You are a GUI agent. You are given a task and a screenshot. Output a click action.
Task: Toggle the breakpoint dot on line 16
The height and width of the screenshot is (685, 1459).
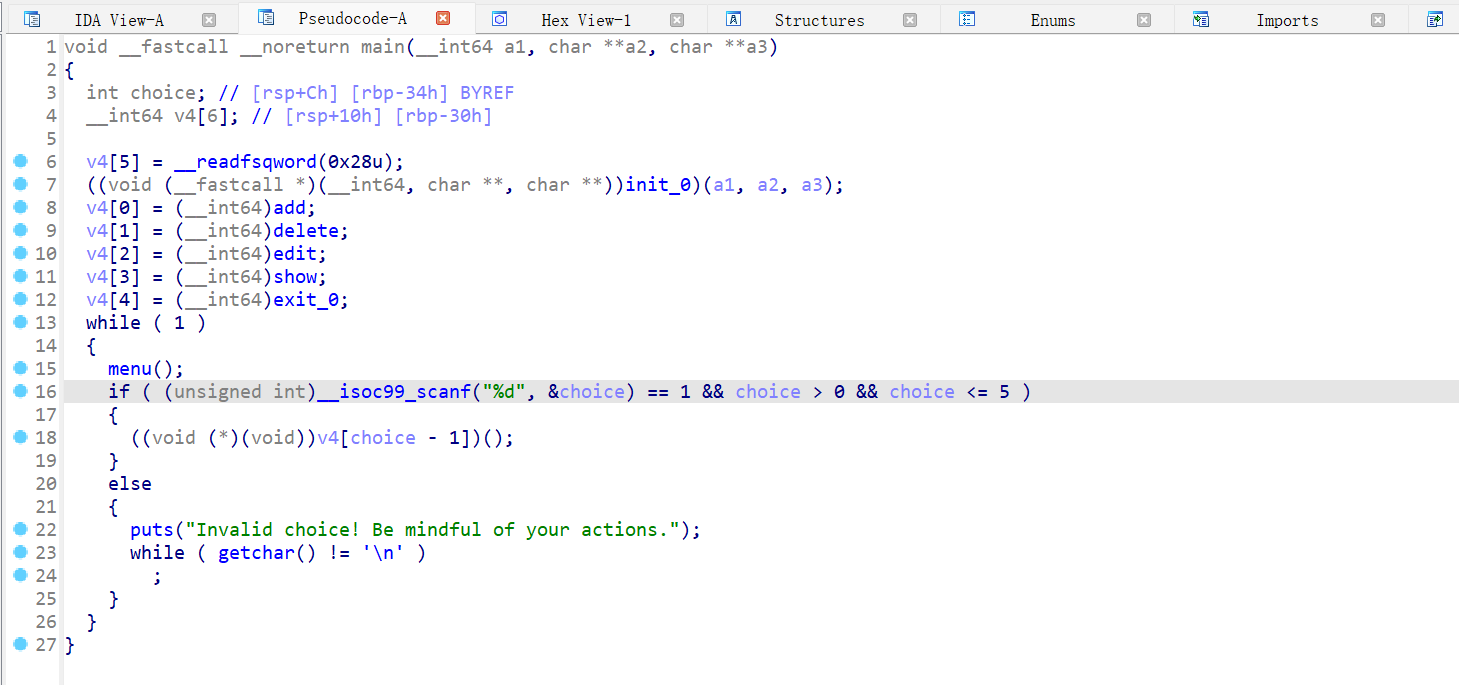[20, 392]
